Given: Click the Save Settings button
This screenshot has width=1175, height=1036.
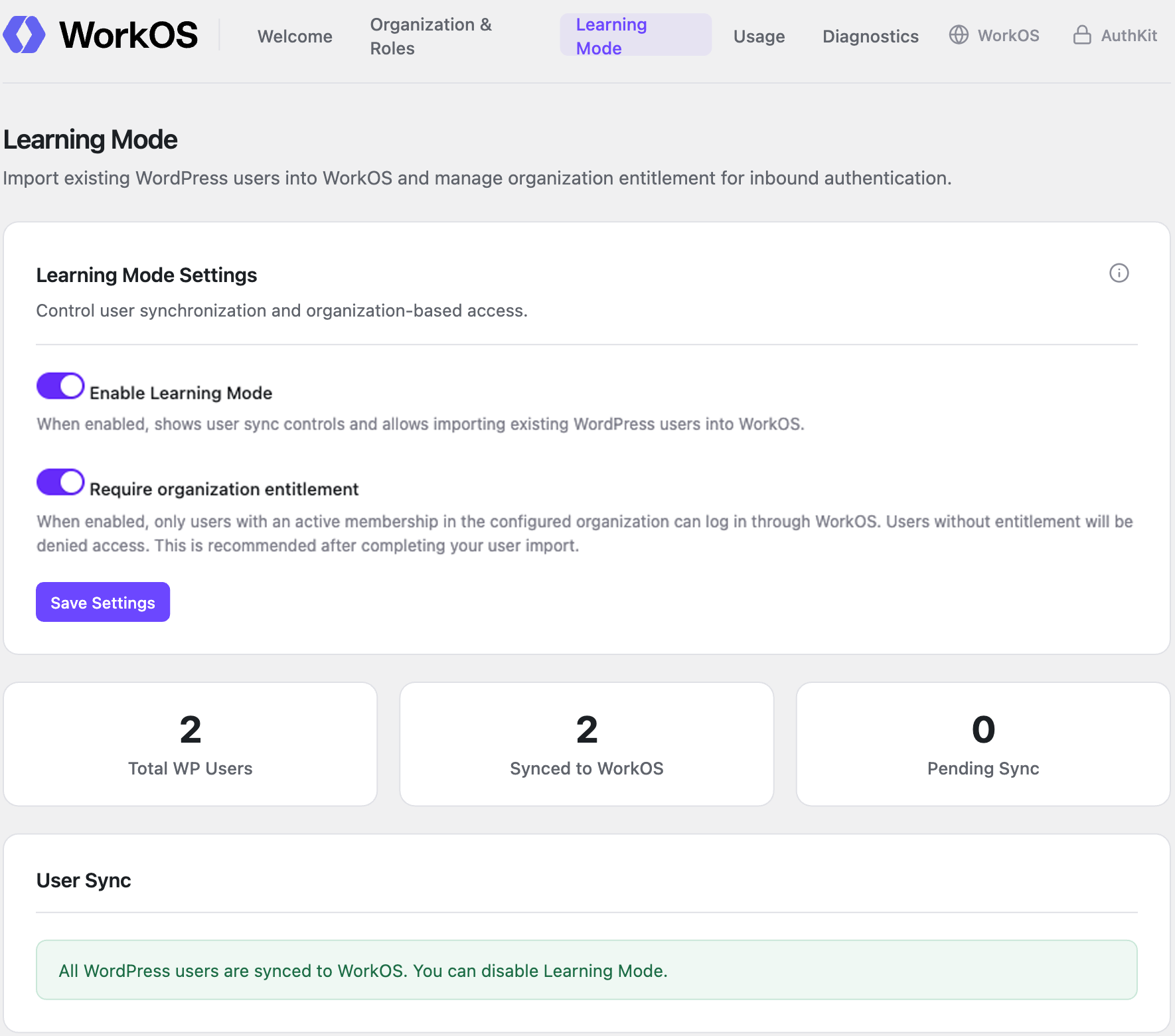Looking at the screenshot, I should point(103,602).
